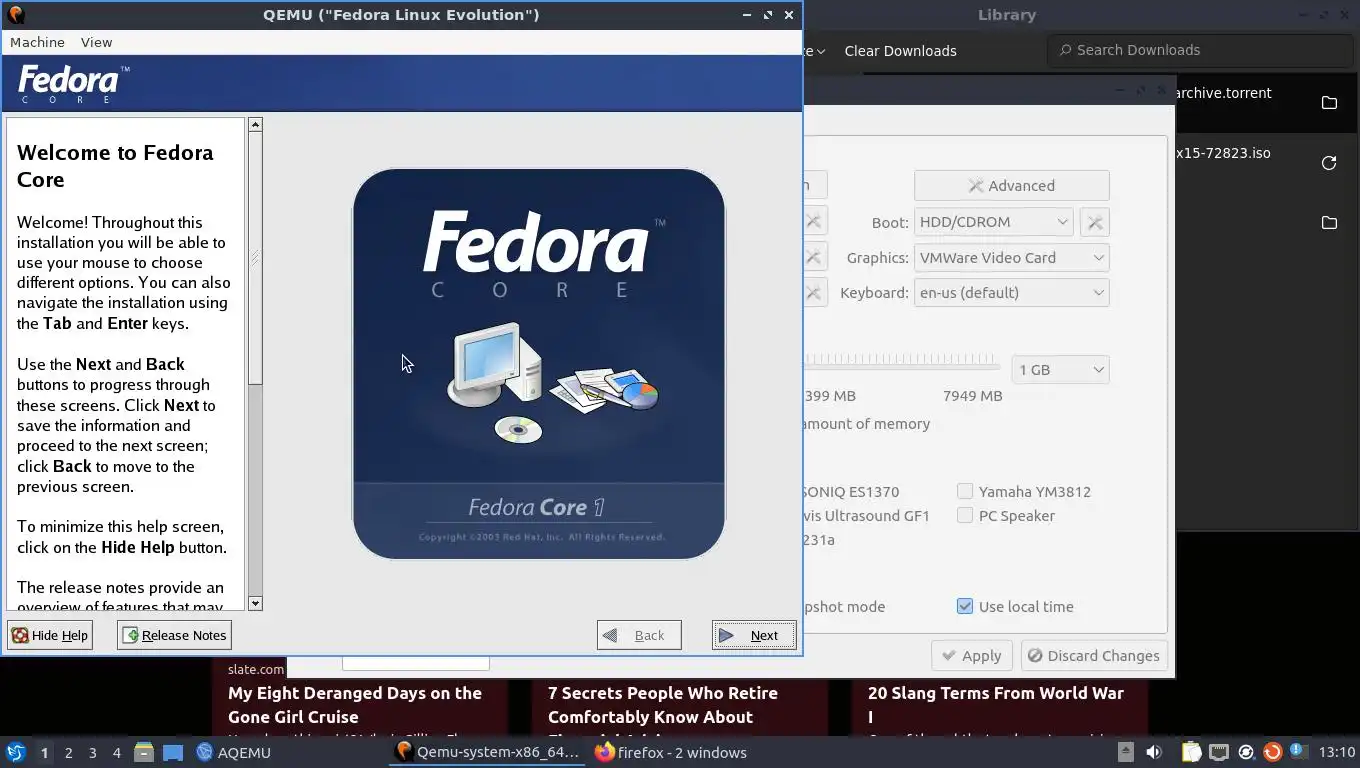Viewport: 1360px width, 768px height.
Task: Disable Use local time checkbox
Action: tap(965, 606)
